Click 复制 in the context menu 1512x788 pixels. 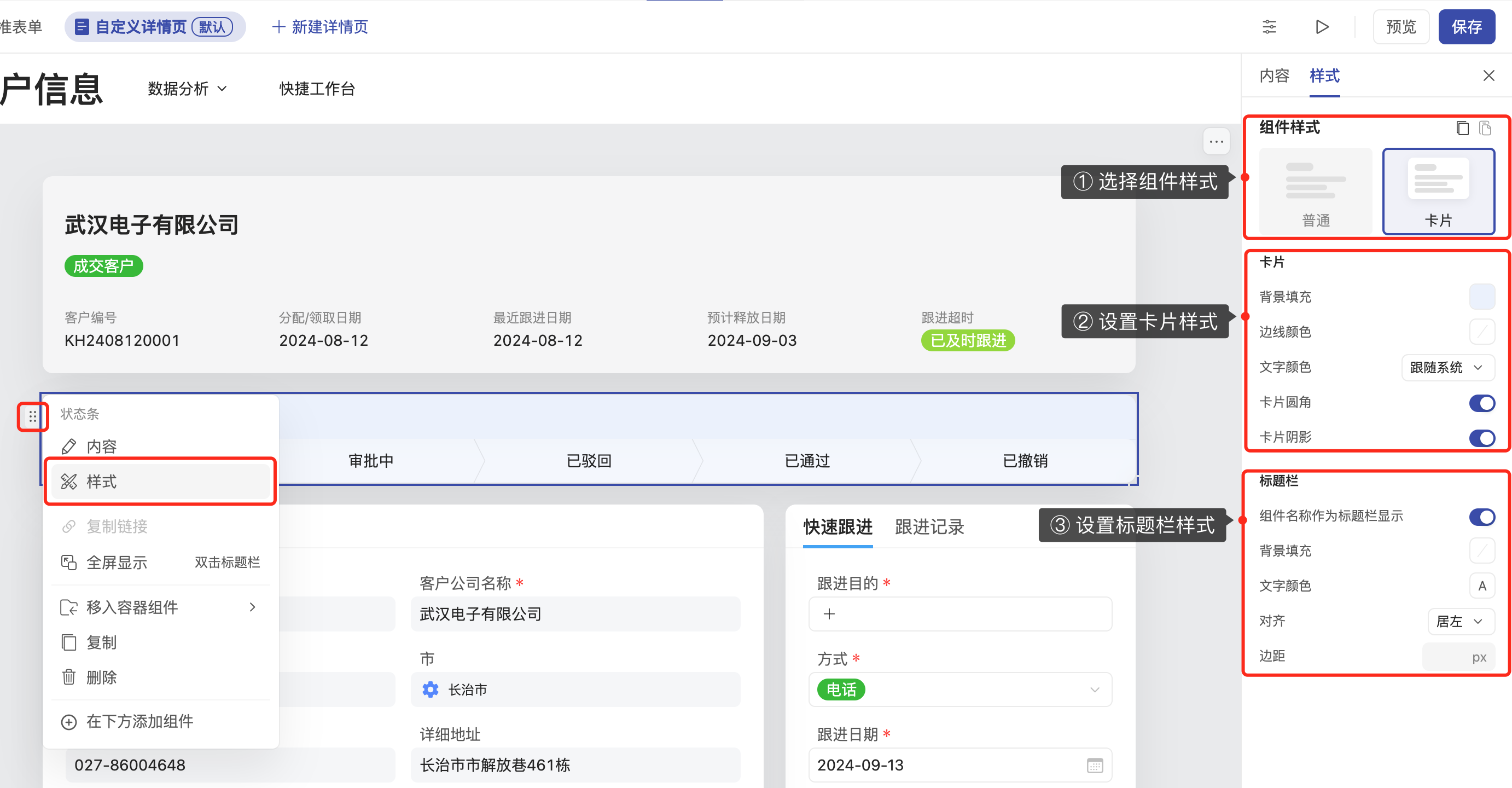tap(160, 642)
